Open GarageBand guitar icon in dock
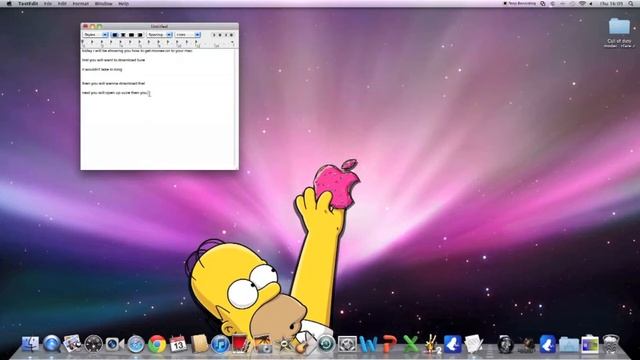The width and height of the screenshot is (640, 360). 305,344
